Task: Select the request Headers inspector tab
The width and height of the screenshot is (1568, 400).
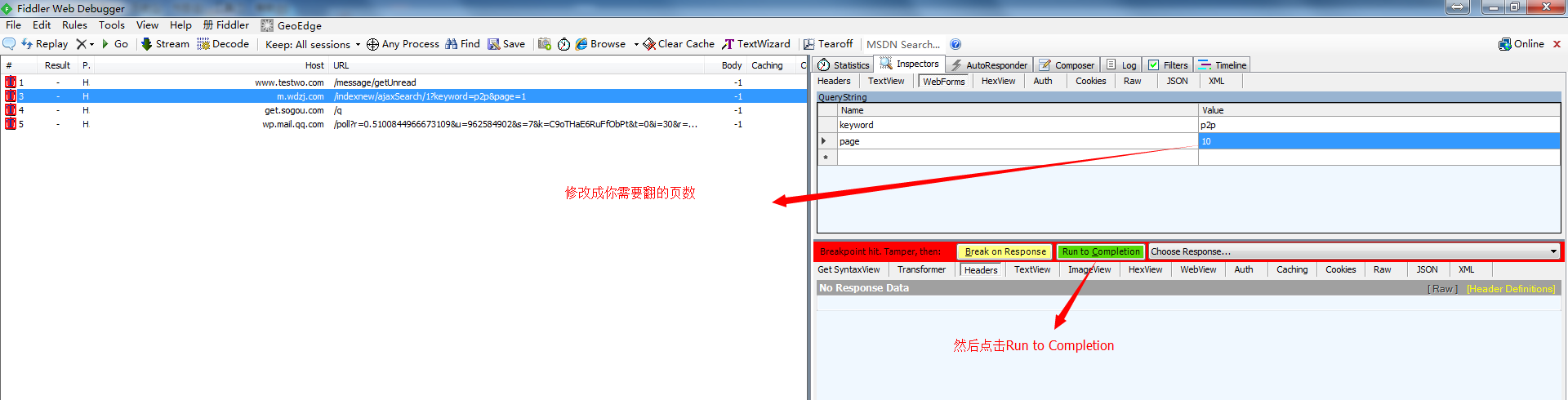Action: click(834, 81)
